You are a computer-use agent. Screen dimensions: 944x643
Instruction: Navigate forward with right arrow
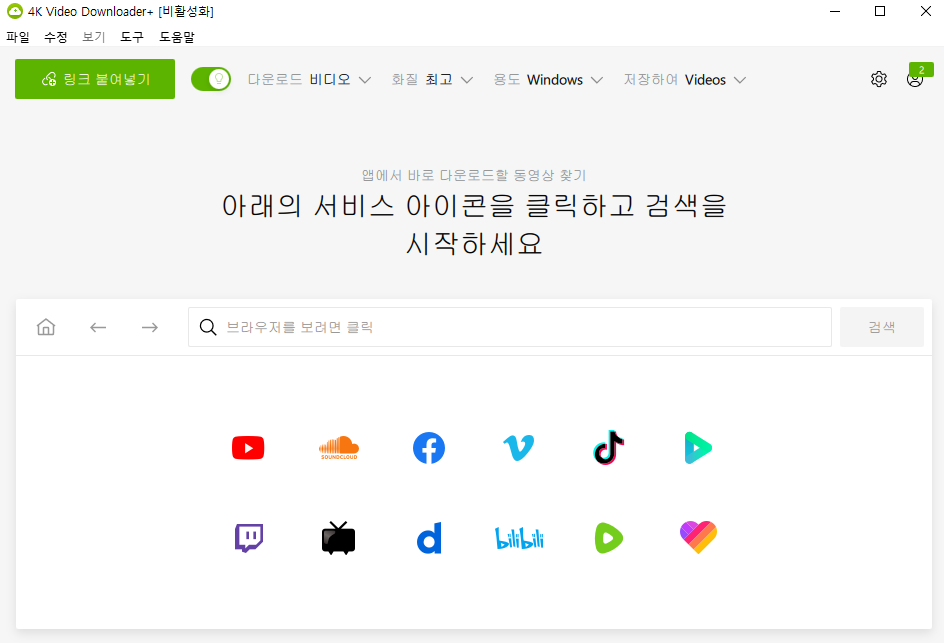click(150, 327)
